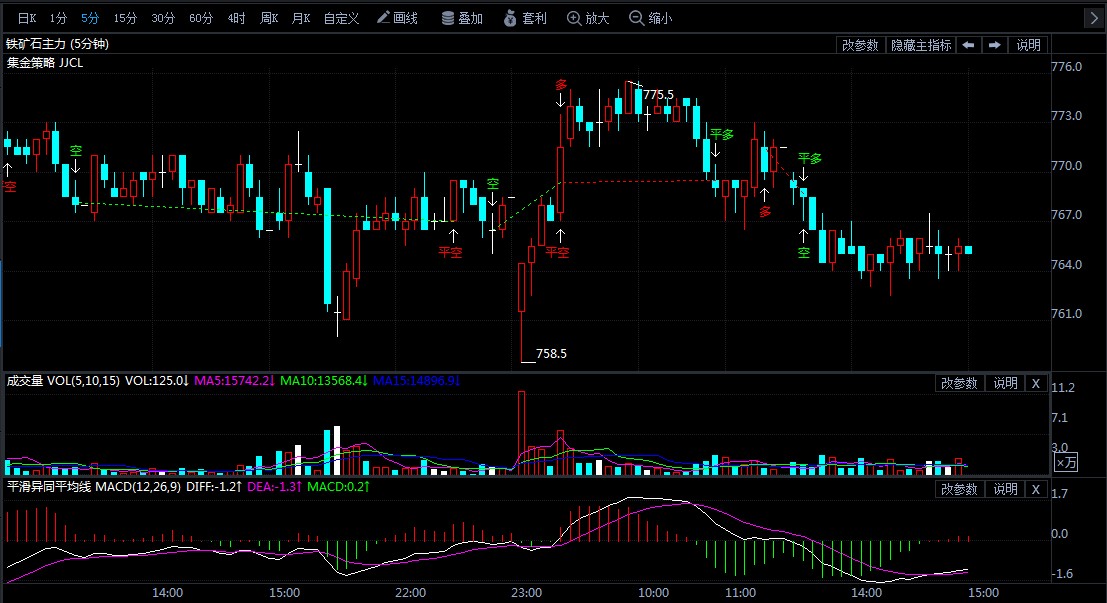Image resolution: width=1107 pixels, height=603 pixels.
Task: Close the volume VOL indicator panel
Action: [x=1036, y=383]
